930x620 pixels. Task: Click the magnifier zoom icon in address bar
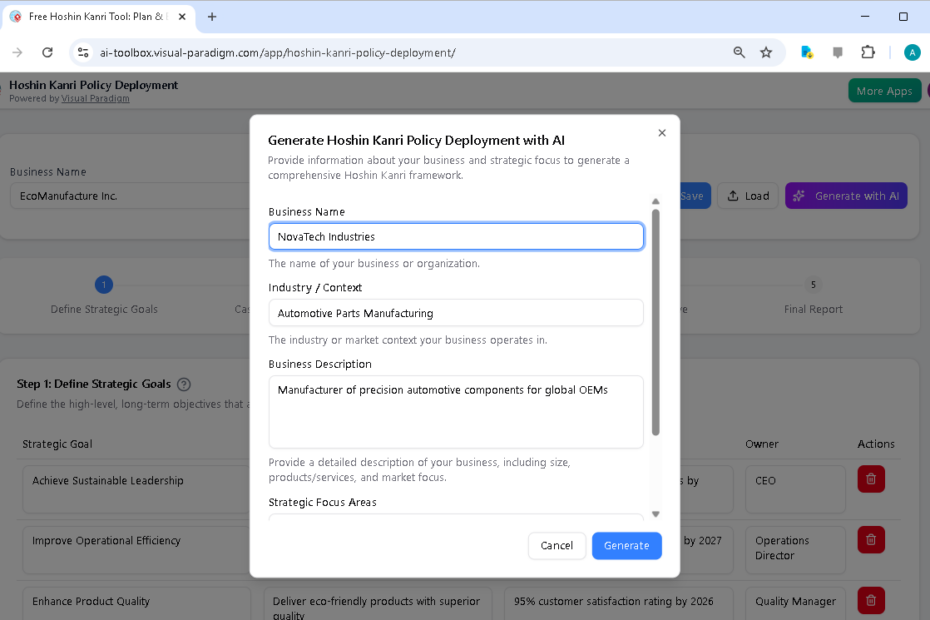point(739,51)
